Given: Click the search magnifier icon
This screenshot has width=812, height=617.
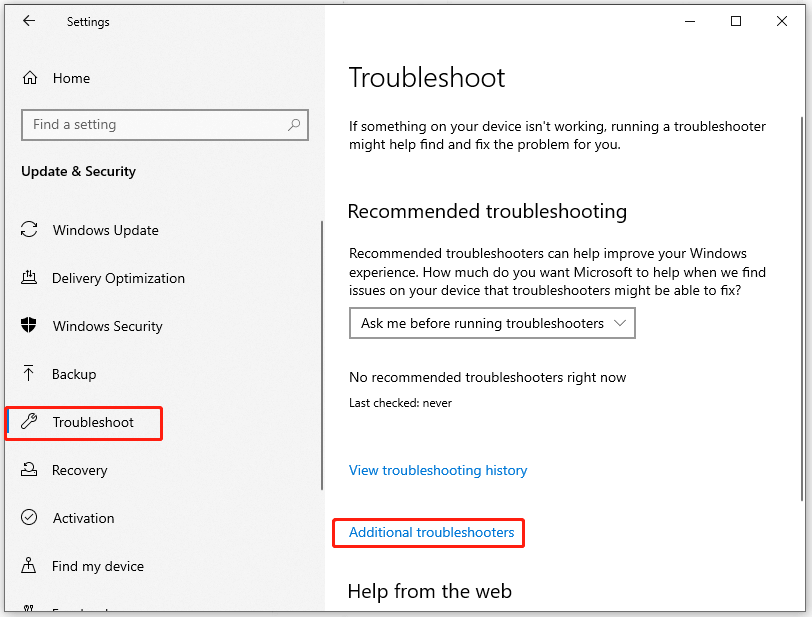Looking at the screenshot, I should 294,125.
